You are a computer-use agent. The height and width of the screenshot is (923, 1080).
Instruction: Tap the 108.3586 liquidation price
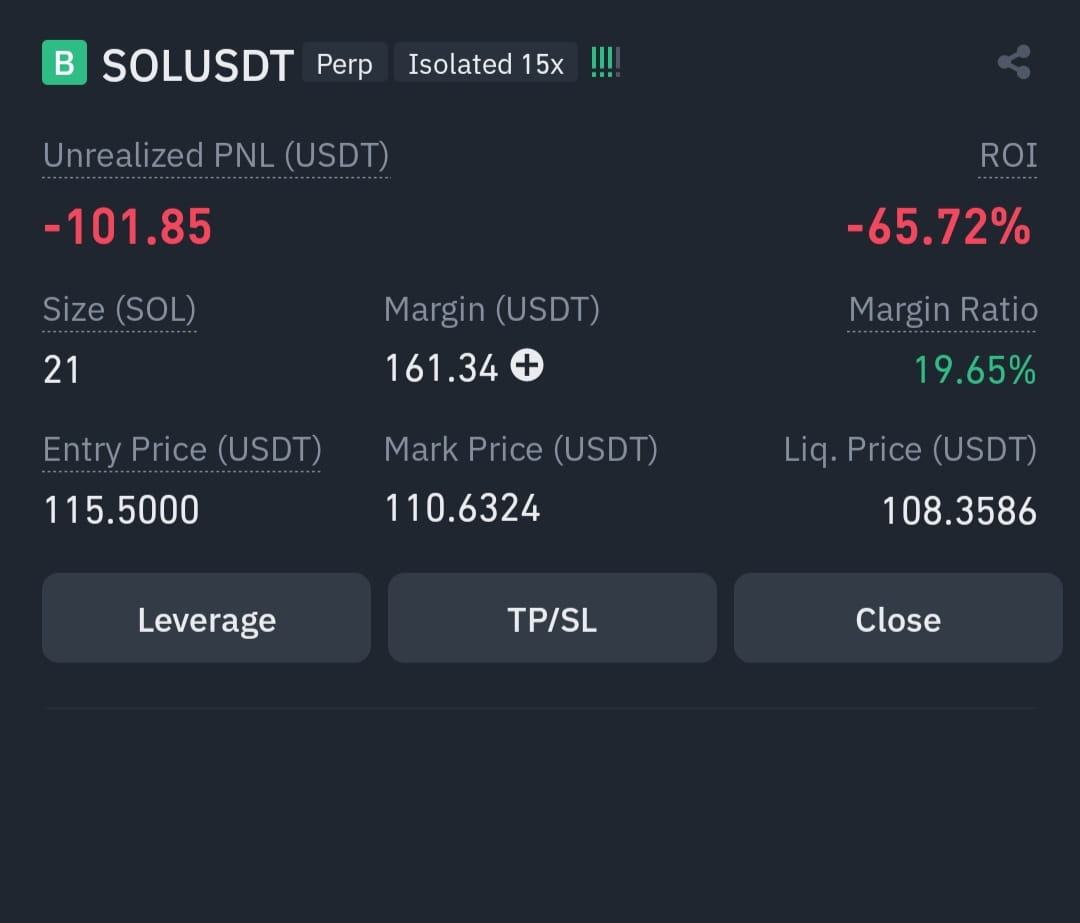coord(959,511)
